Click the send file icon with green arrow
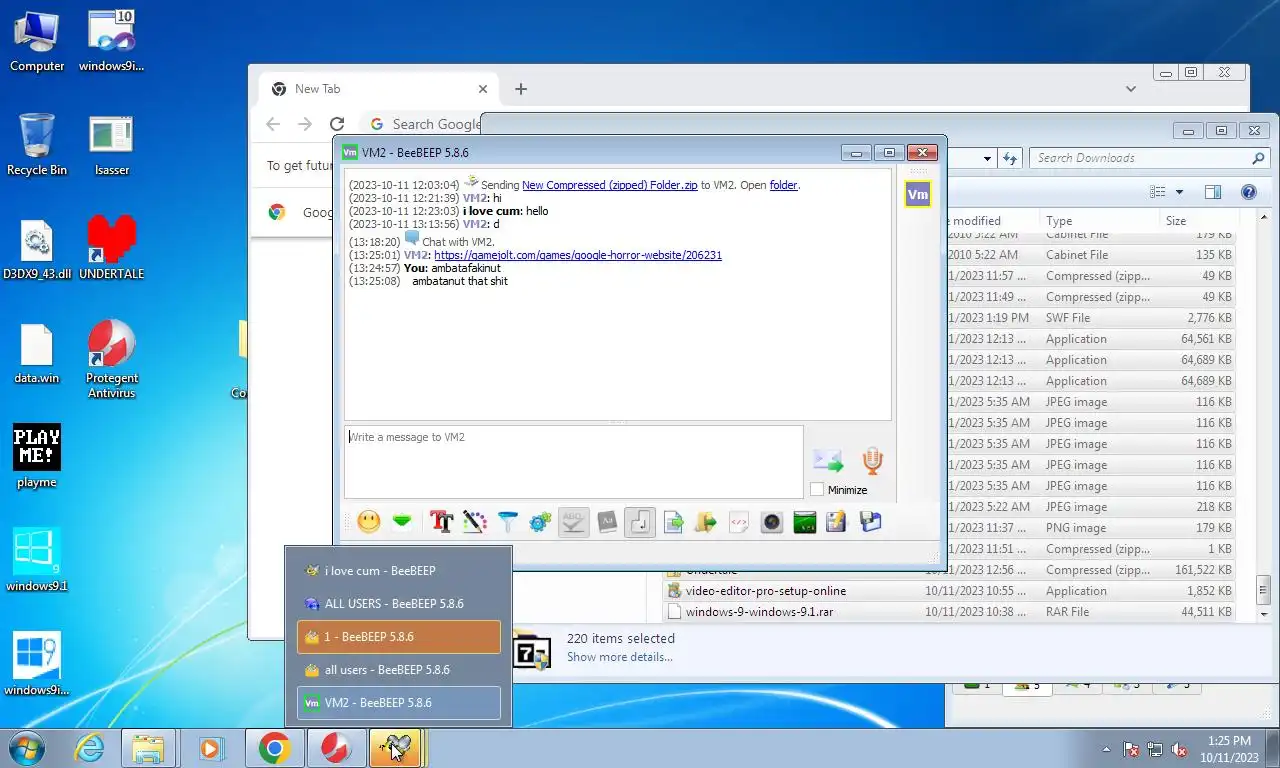 pyautogui.click(x=673, y=521)
